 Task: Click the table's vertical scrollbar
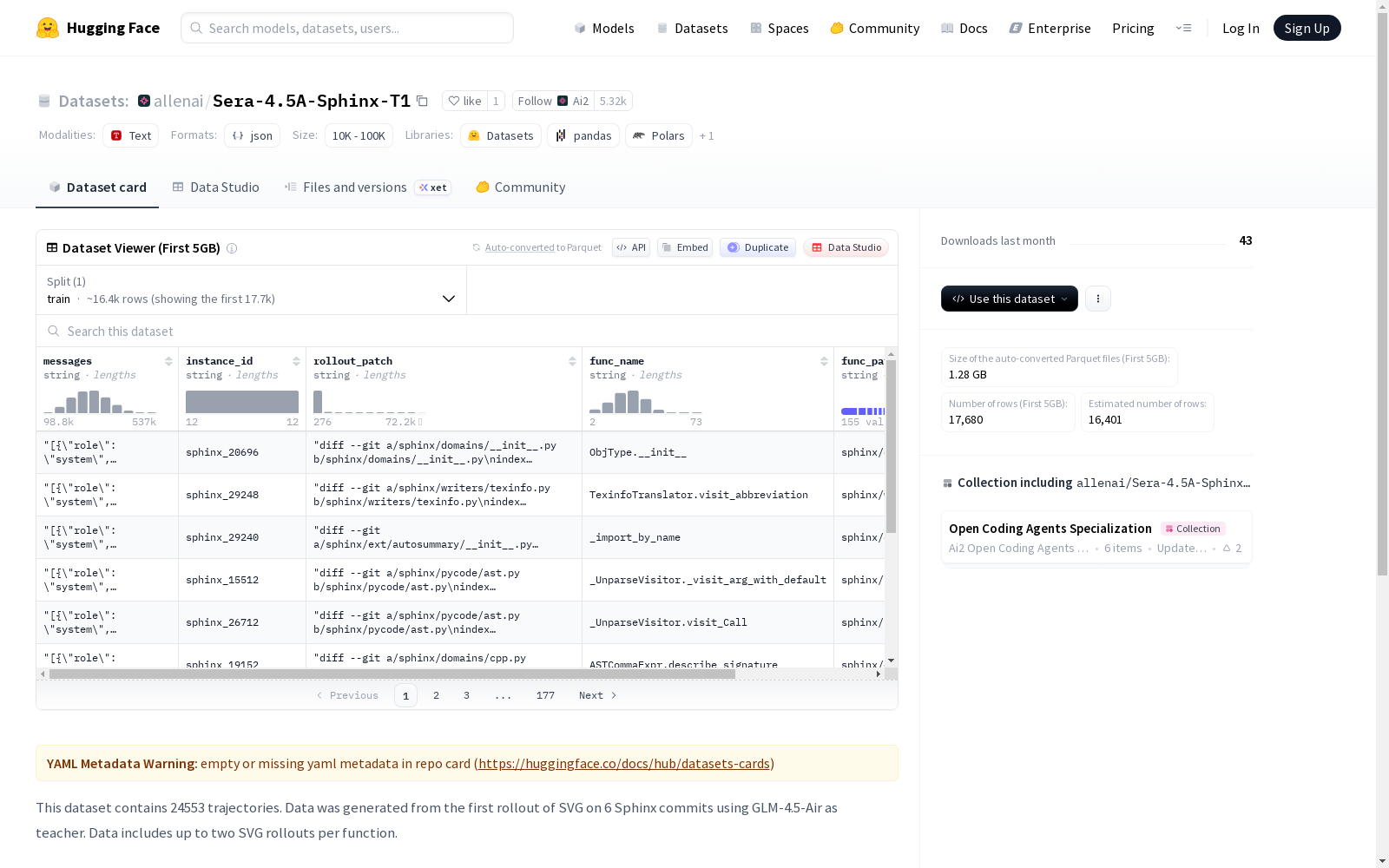coord(891,446)
